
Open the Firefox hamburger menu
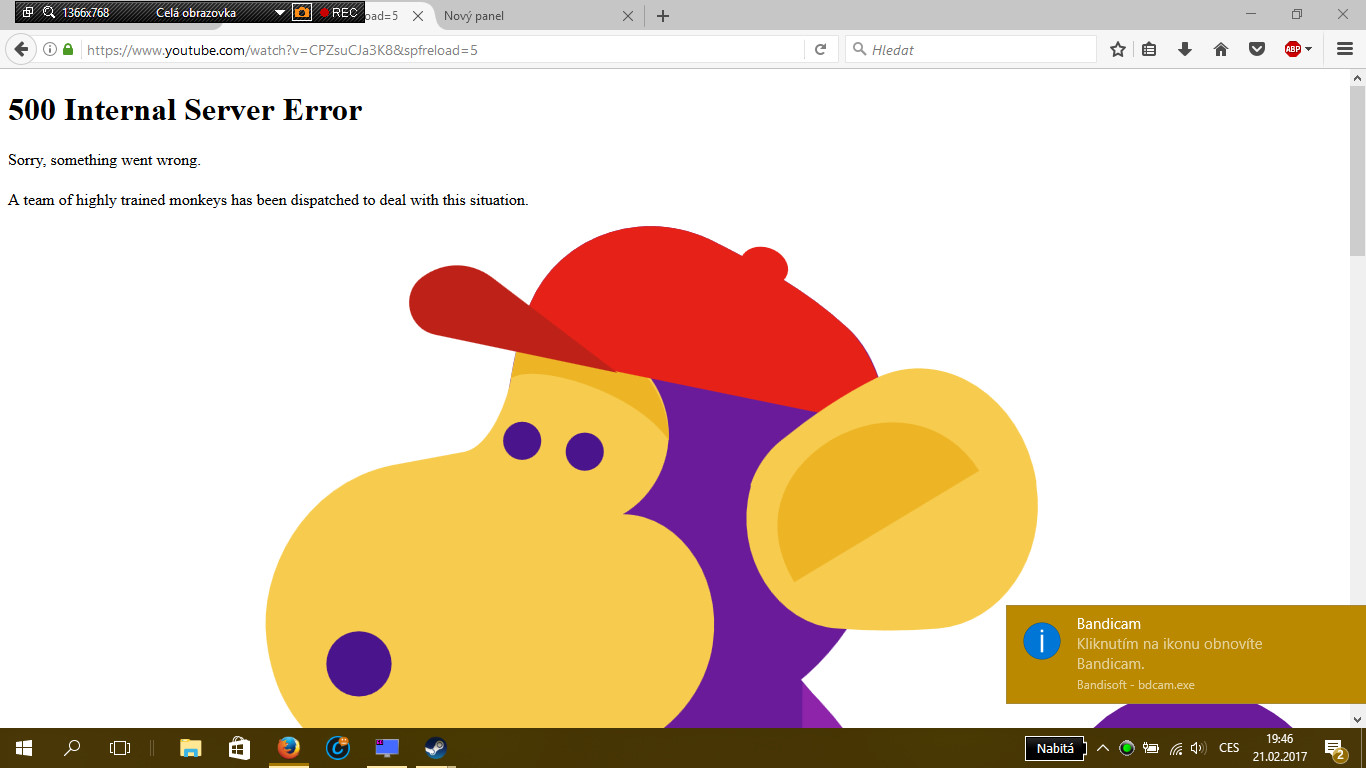(x=1344, y=49)
